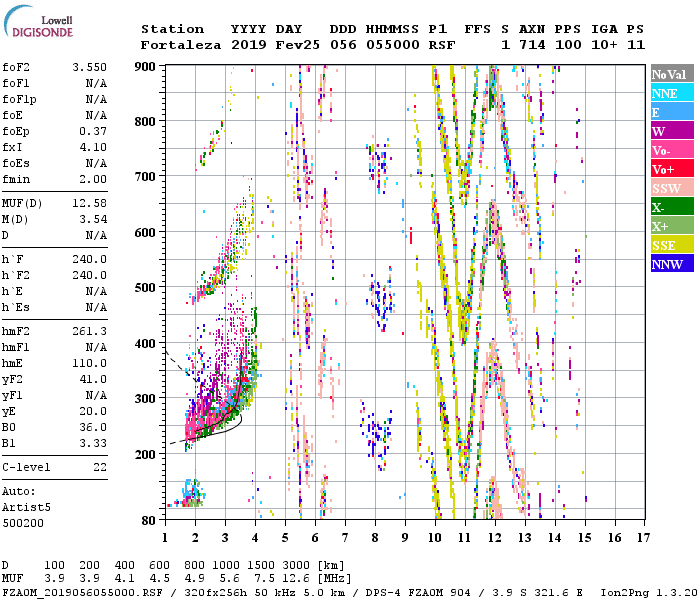Select the SSW legend swatch
The height and width of the screenshot is (600, 700).
(x=672, y=188)
